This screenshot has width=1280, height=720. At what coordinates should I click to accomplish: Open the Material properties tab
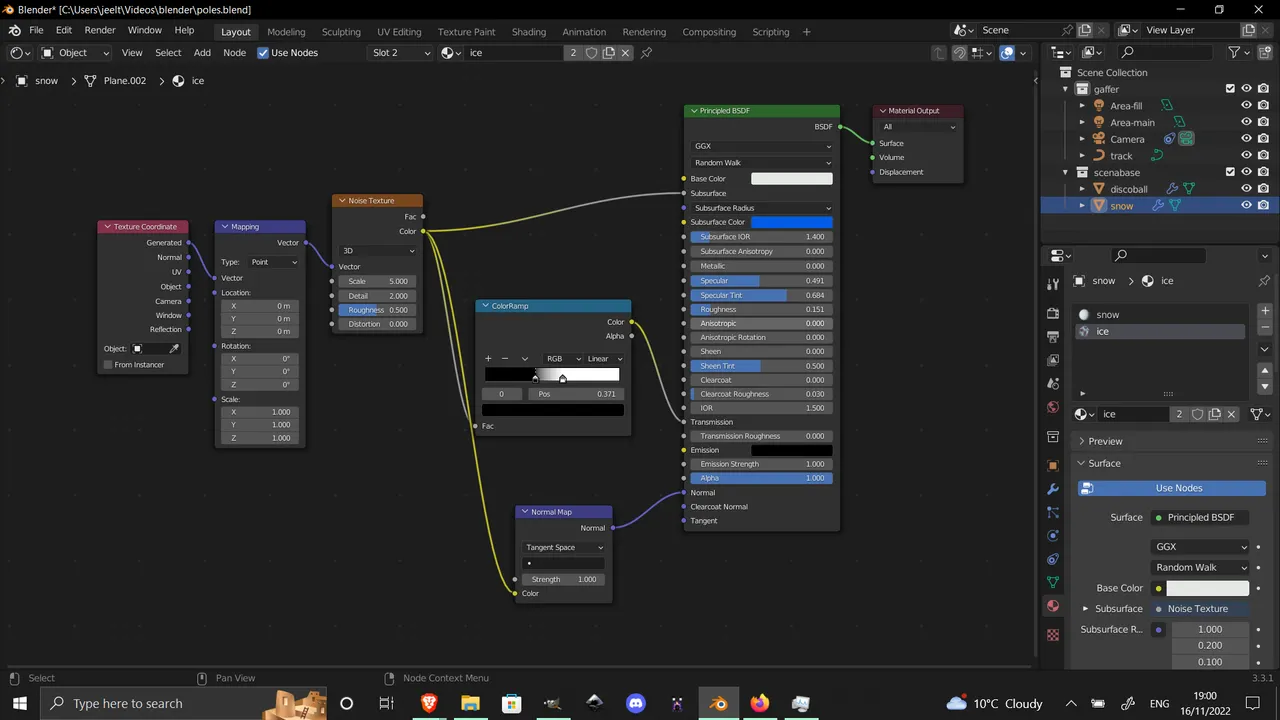coord(1053,606)
